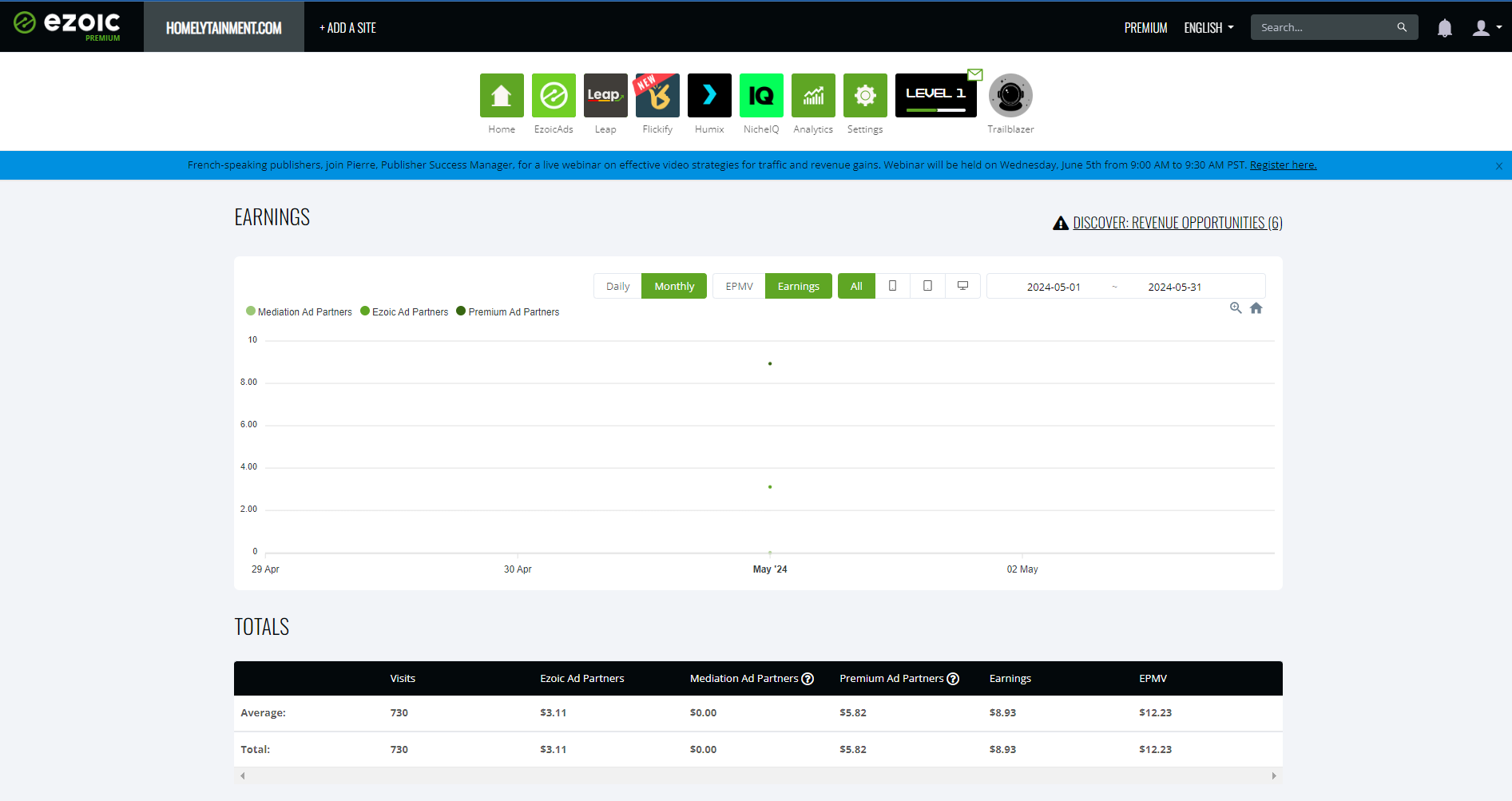
Task: Open the NicheIQ icon
Action: coord(761,95)
